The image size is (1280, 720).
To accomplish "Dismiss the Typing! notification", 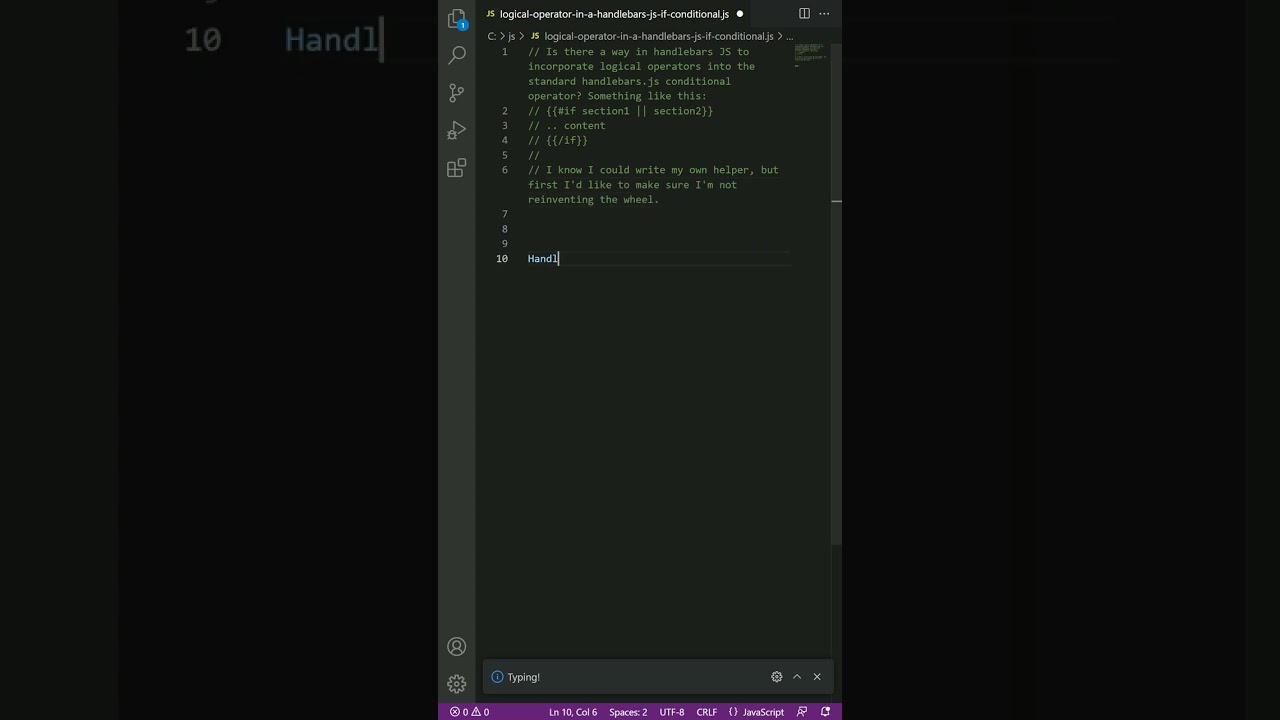I will (x=817, y=677).
